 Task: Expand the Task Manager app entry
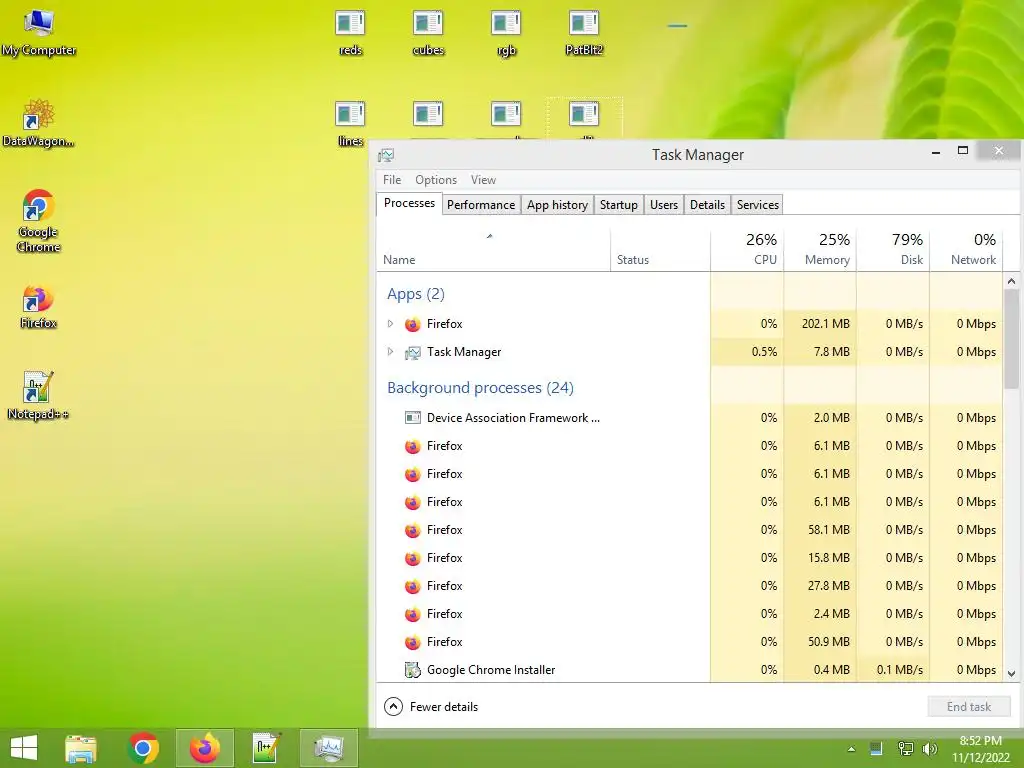391,352
